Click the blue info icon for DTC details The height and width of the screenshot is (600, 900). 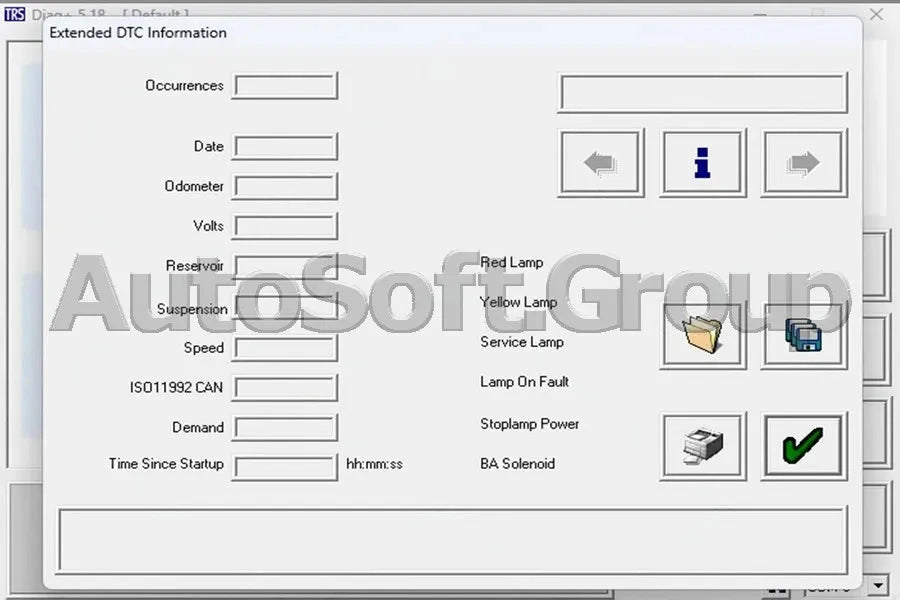702,162
